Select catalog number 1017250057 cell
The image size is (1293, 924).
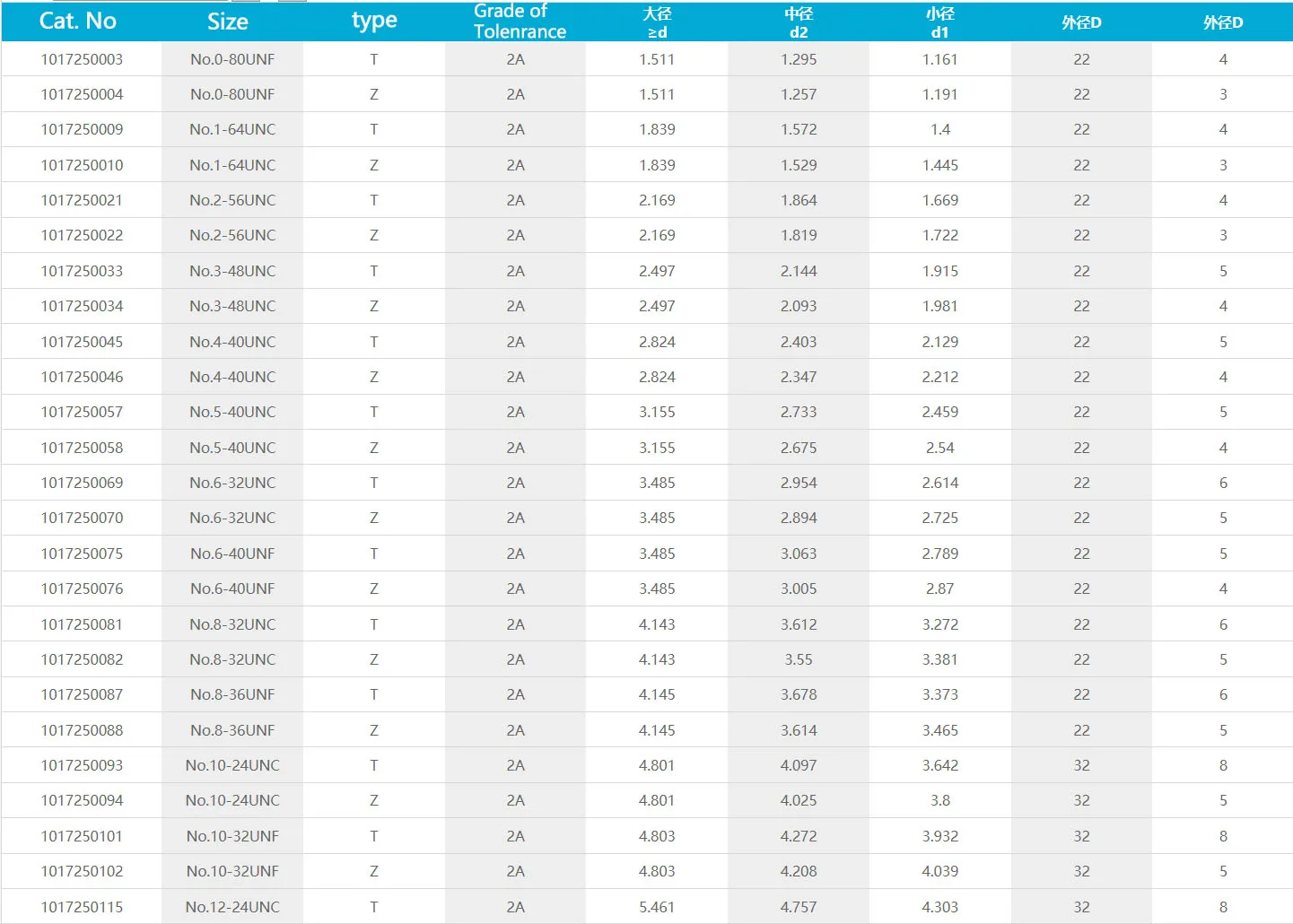click(82, 412)
